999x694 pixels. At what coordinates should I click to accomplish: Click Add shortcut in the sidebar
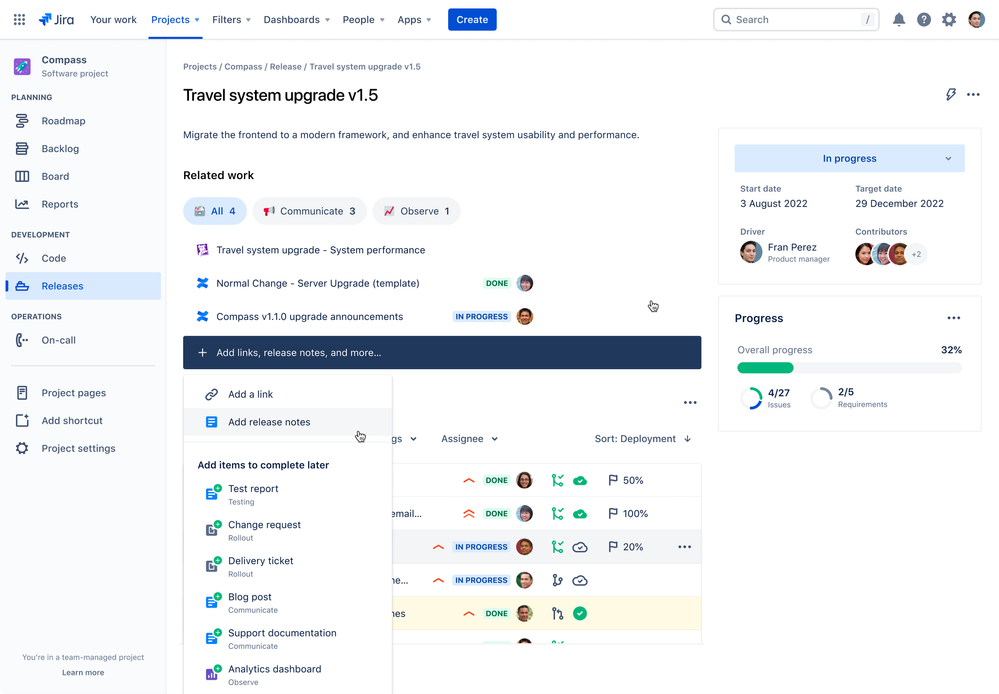click(83, 421)
